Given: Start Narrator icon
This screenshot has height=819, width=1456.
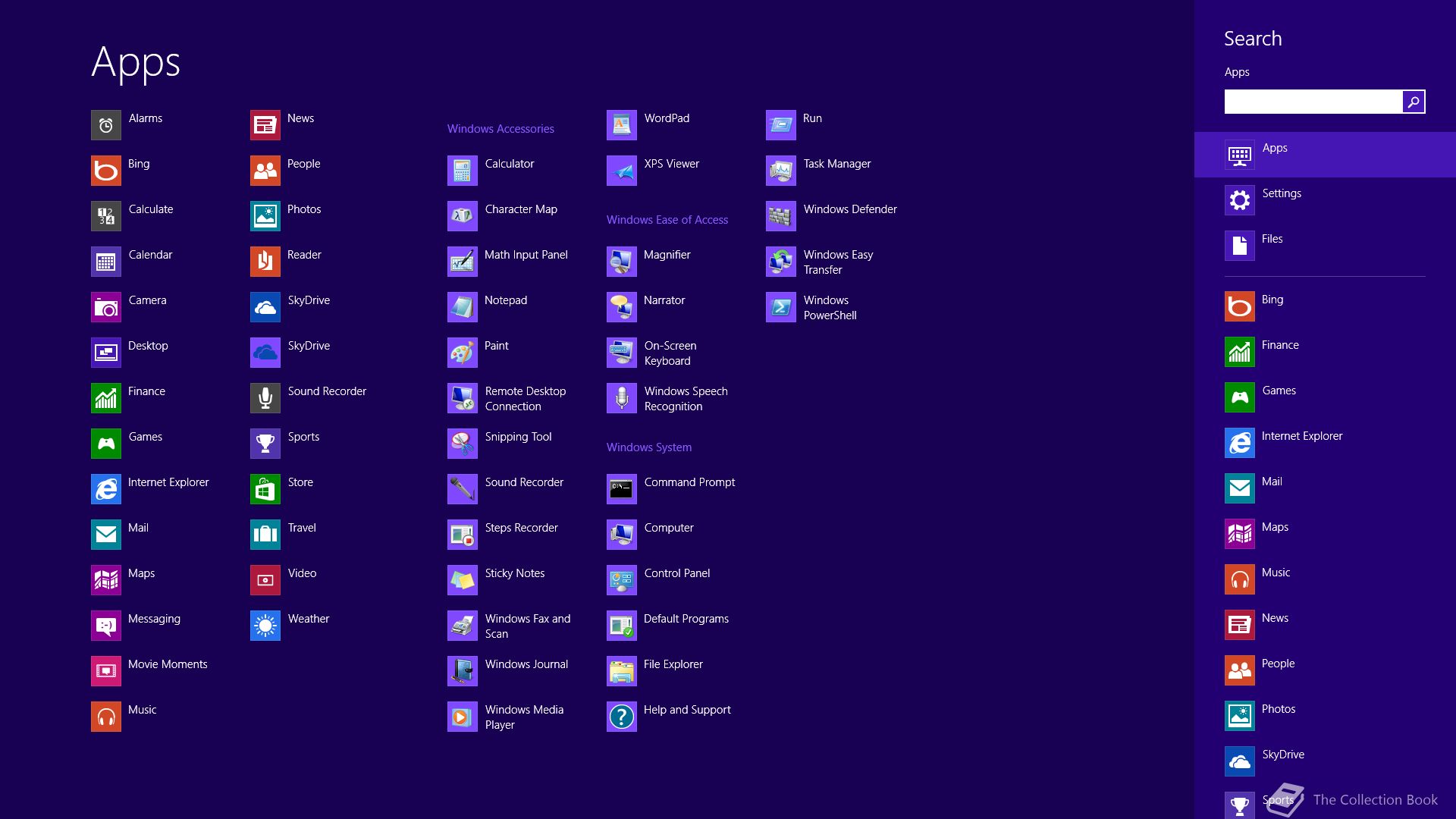Looking at the screenshot, I should pos(622,307).
